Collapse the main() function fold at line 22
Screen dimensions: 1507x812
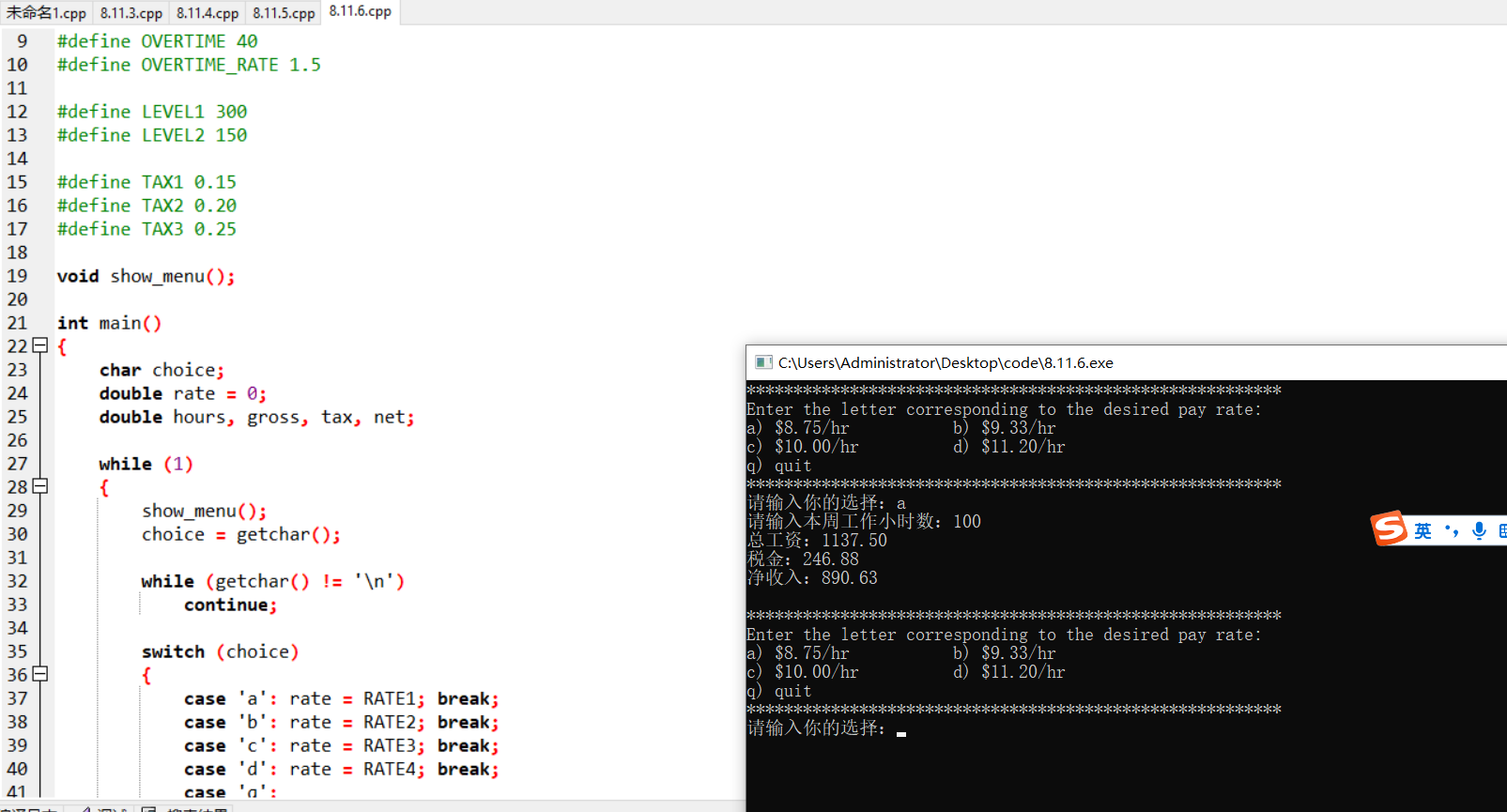pos(40,345)
